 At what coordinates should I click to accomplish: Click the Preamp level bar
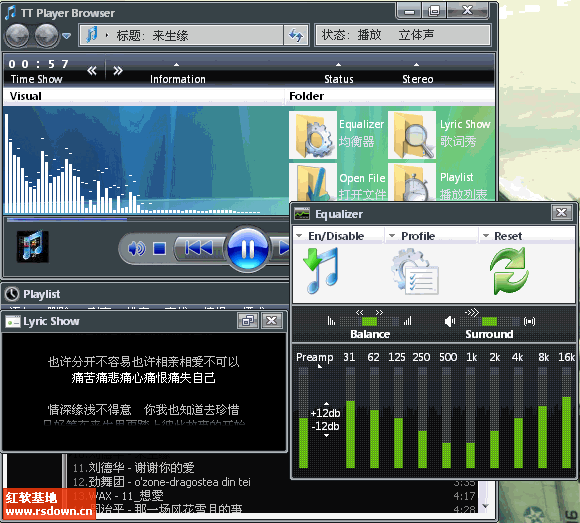303,418
